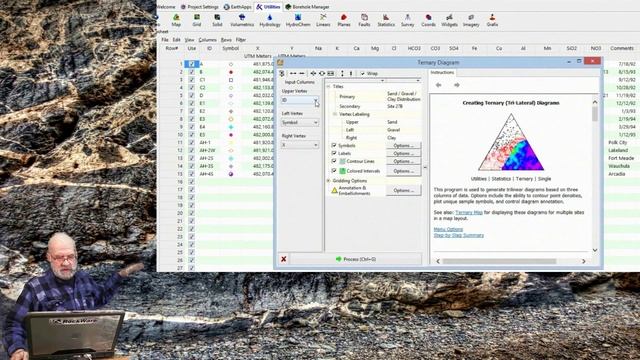Open the Upper Vertex dropdown
This screenshot has height=360, width=640.
coord(300,100)
